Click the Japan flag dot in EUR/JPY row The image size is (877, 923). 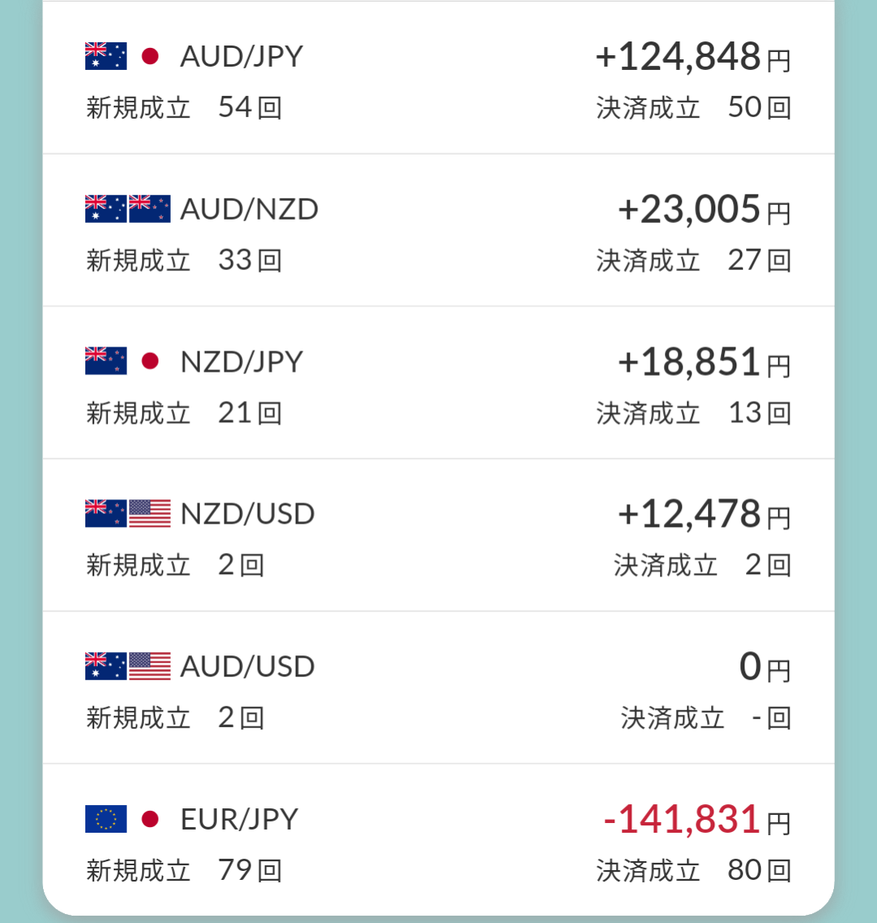coord(150,819)
